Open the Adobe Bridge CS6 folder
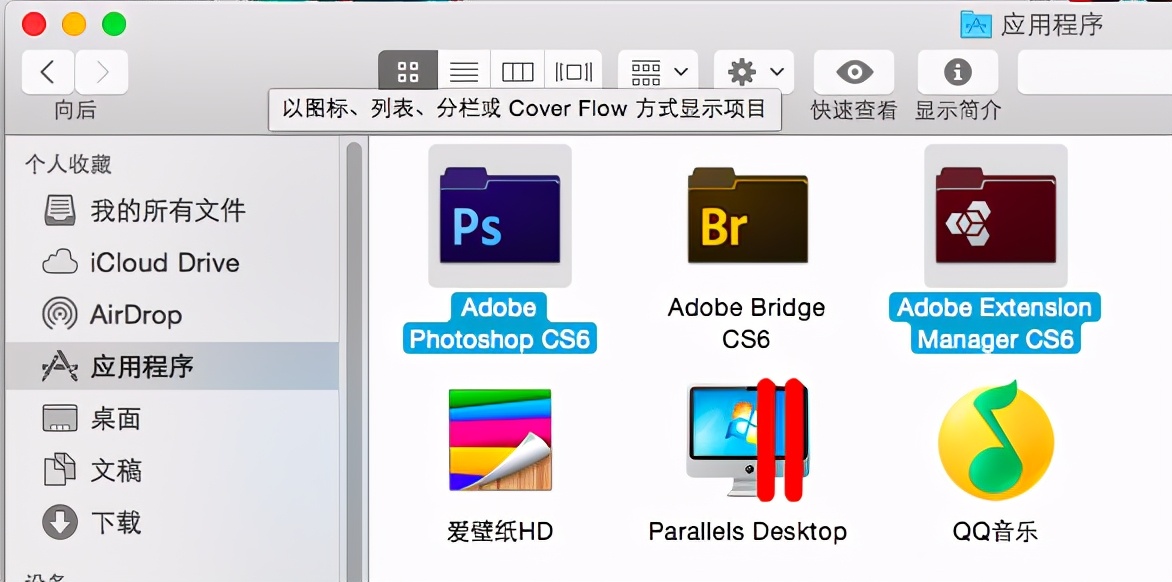1172x582 pixels. coord(746,215)
